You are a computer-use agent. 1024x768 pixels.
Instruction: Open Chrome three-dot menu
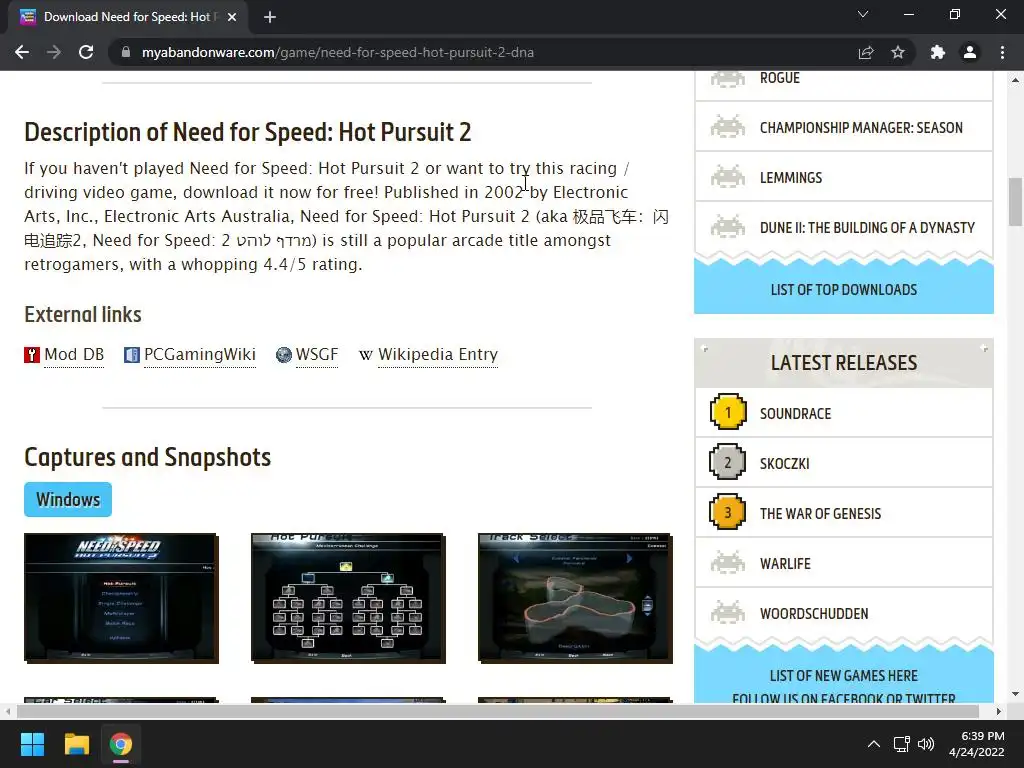coord(1002,52)
